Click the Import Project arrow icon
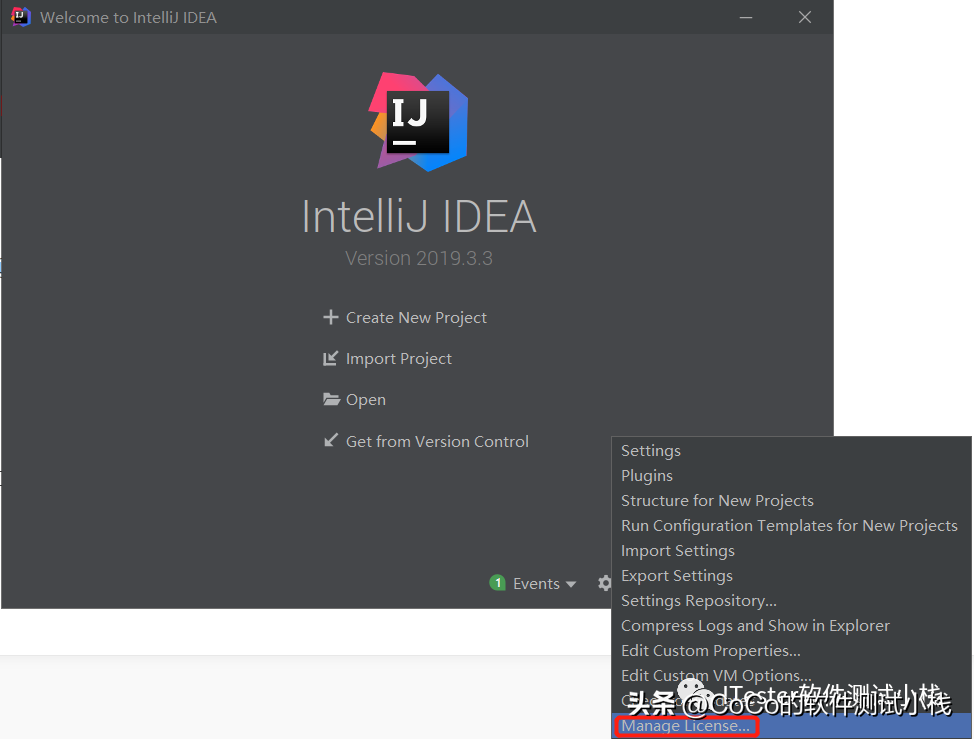This screenshot has width=974, height=739. (331, 359)
